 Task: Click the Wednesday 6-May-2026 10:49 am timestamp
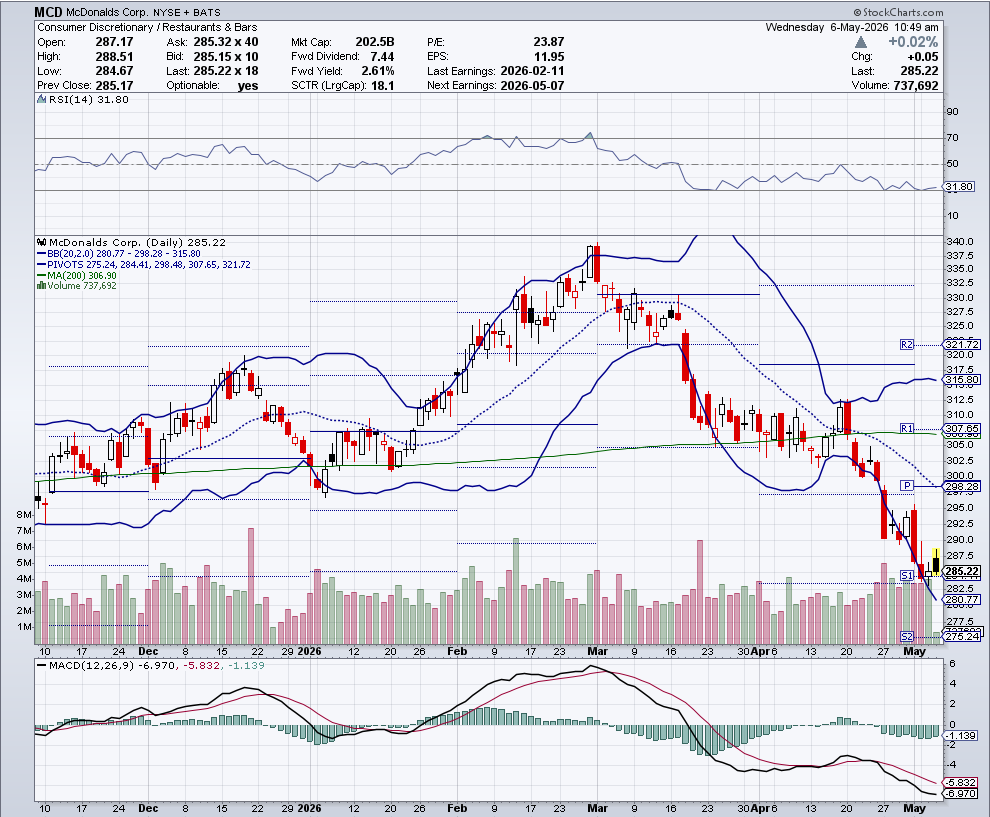coord(852,27)
